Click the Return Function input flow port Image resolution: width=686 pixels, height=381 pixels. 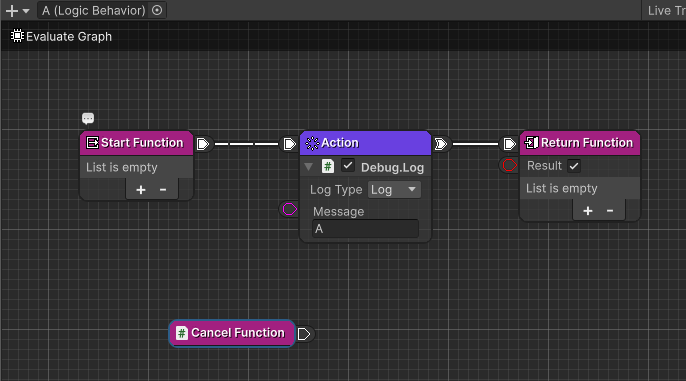click(x=509, y=144)
